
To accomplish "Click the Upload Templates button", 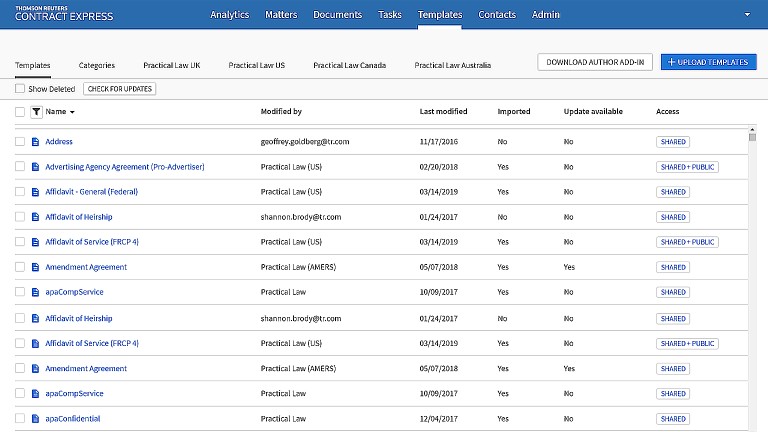I will click(x=708, y=62).
